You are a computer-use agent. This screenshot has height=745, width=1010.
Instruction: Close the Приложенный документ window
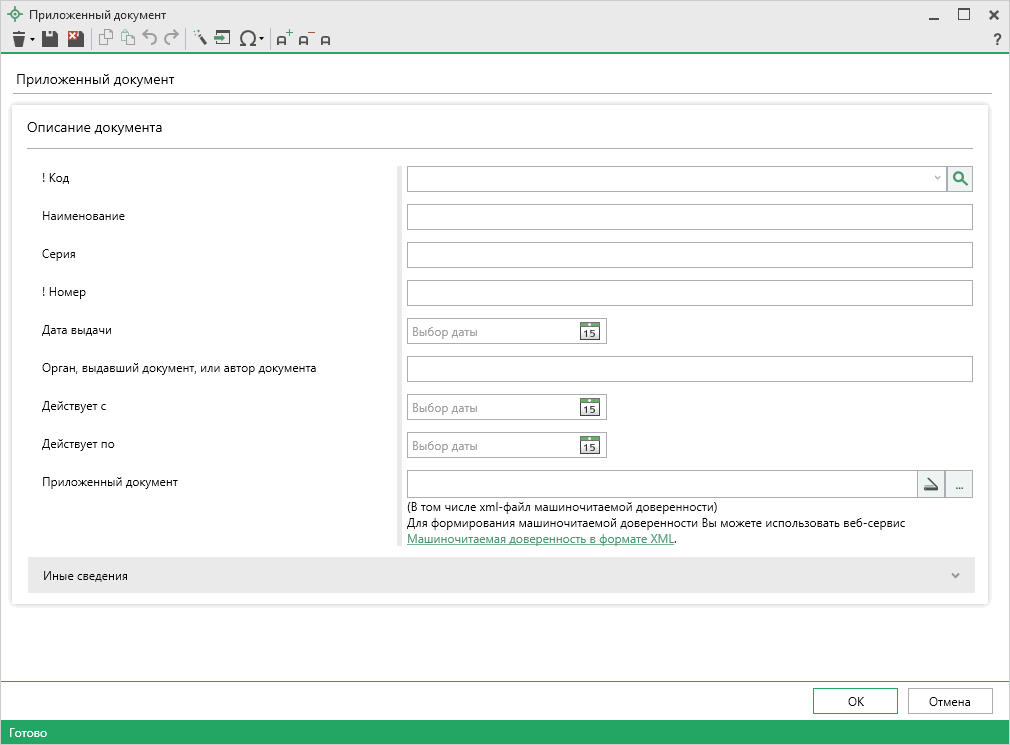[994, 15]
